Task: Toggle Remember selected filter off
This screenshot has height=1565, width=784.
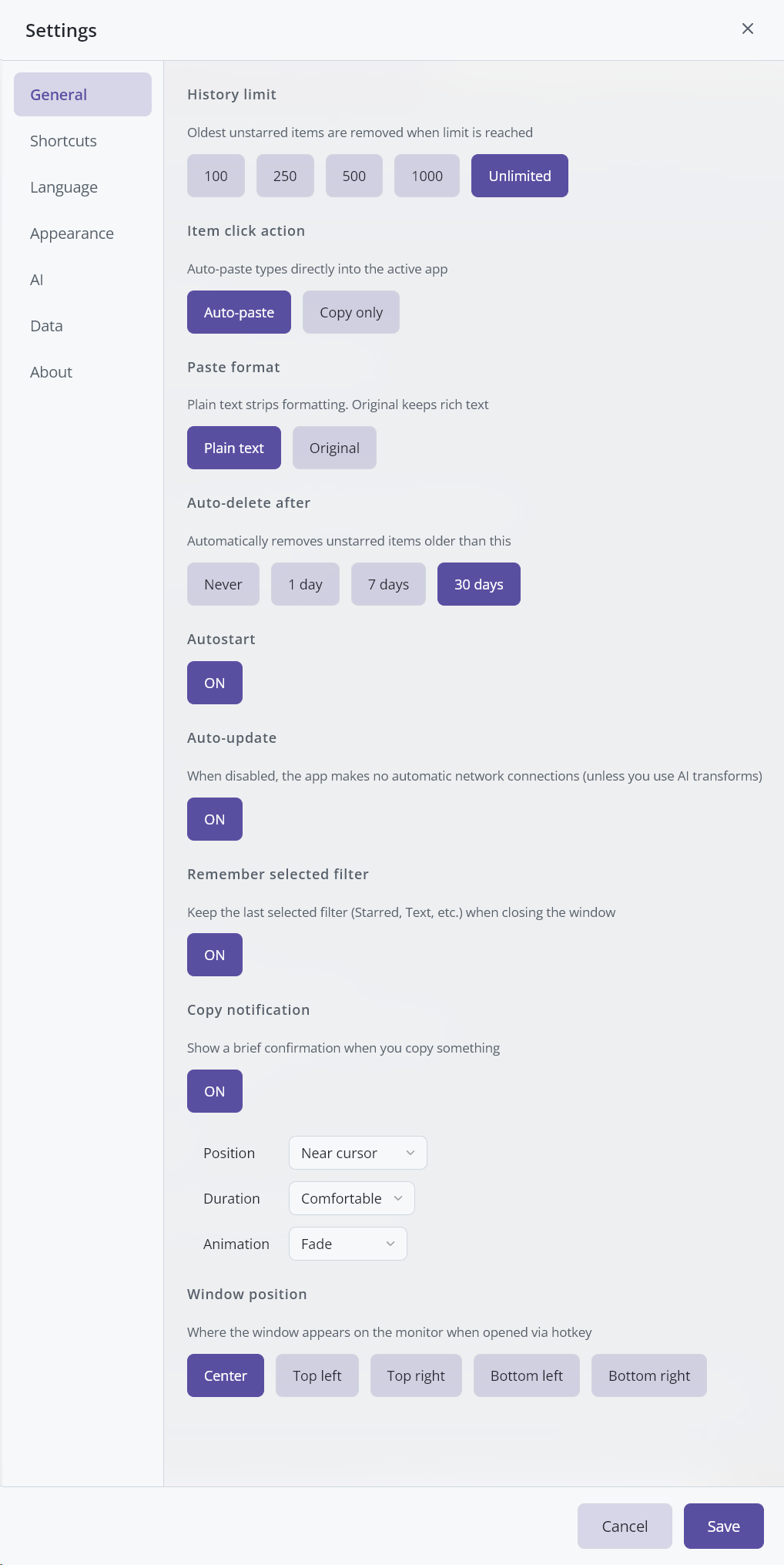Action: tap(215, 955)
